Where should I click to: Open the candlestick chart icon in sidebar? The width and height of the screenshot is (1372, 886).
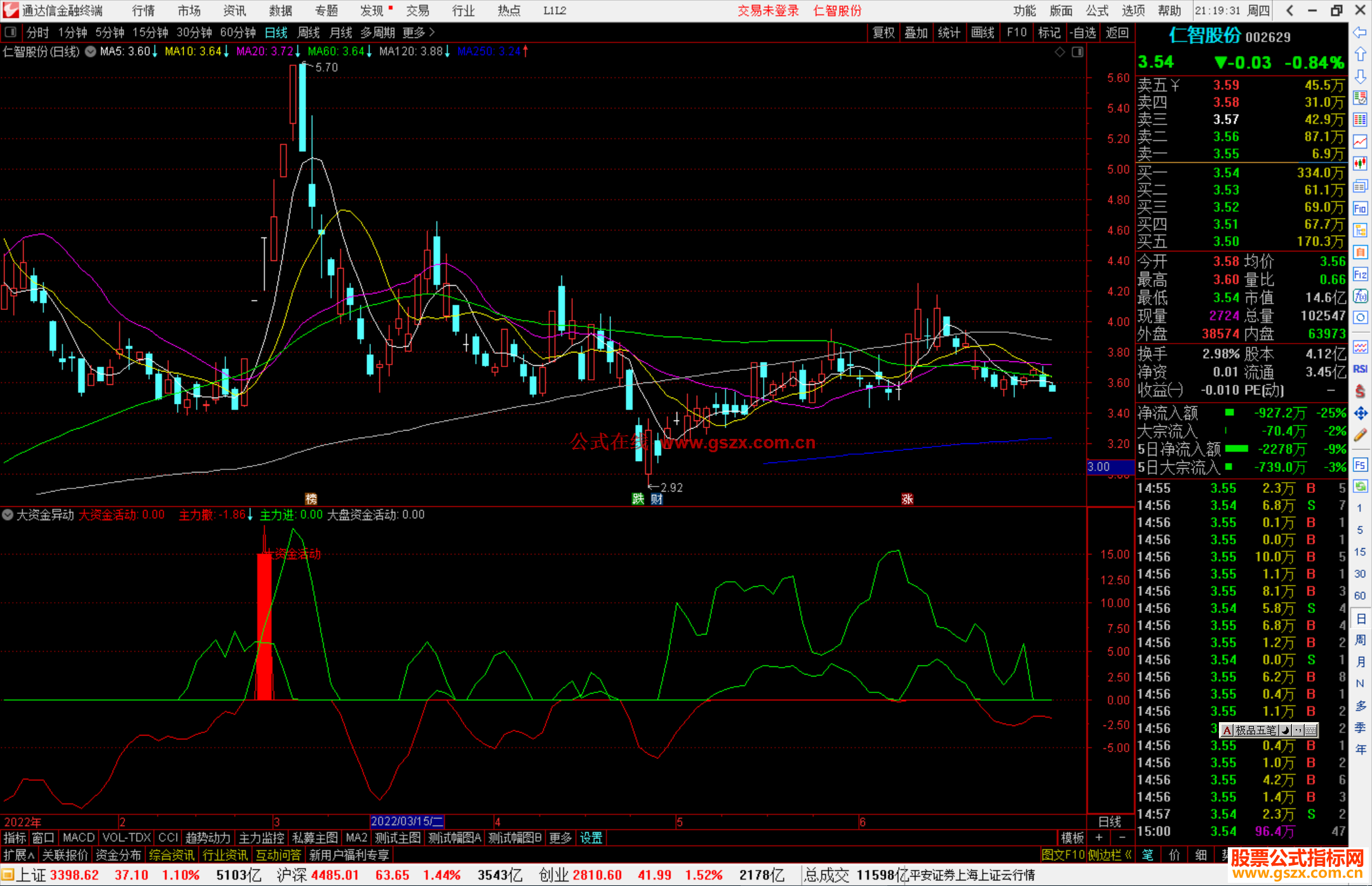[1360, 164]
